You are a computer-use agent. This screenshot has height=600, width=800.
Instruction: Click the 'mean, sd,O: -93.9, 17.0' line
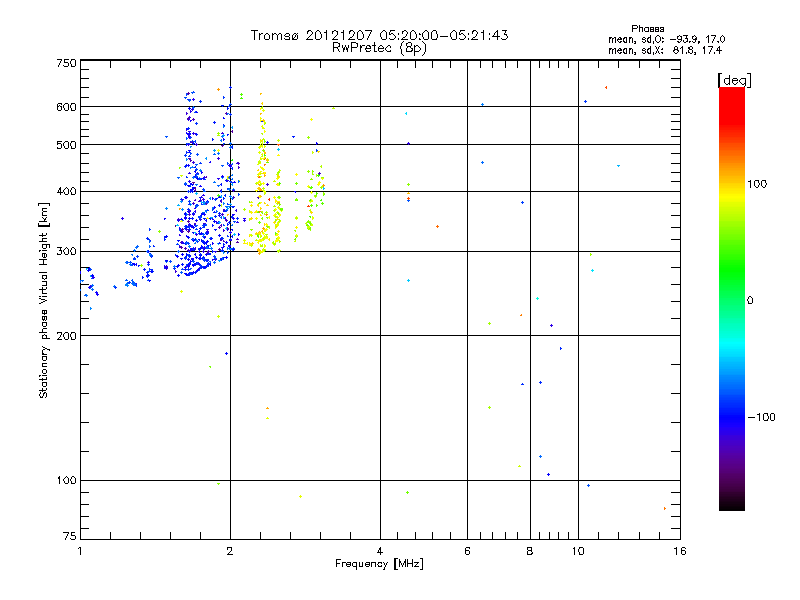666,39
